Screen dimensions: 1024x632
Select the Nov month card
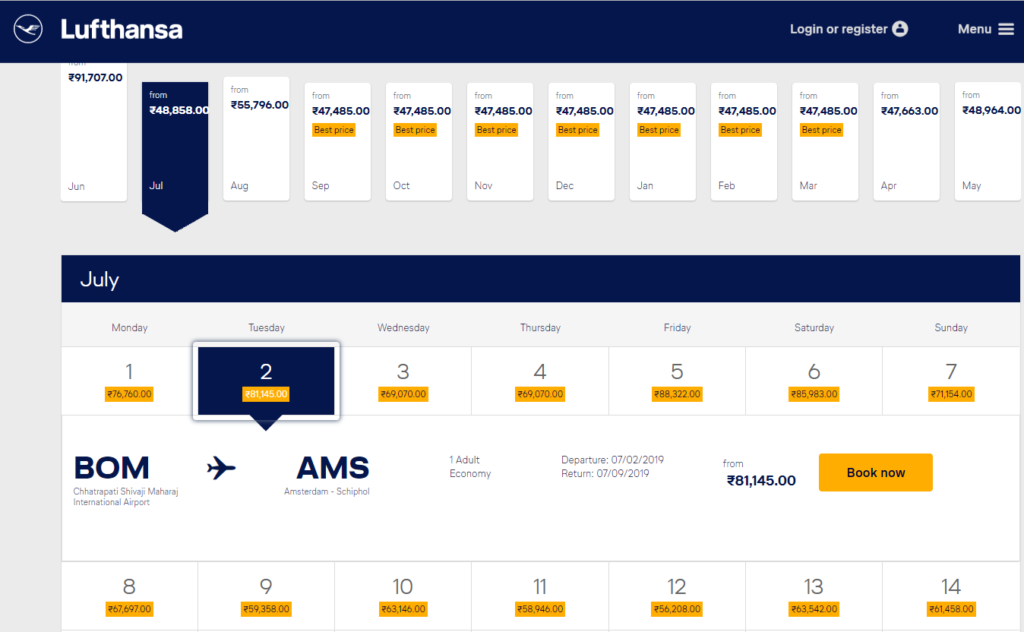pyautogui.click(x=500, y=142)
